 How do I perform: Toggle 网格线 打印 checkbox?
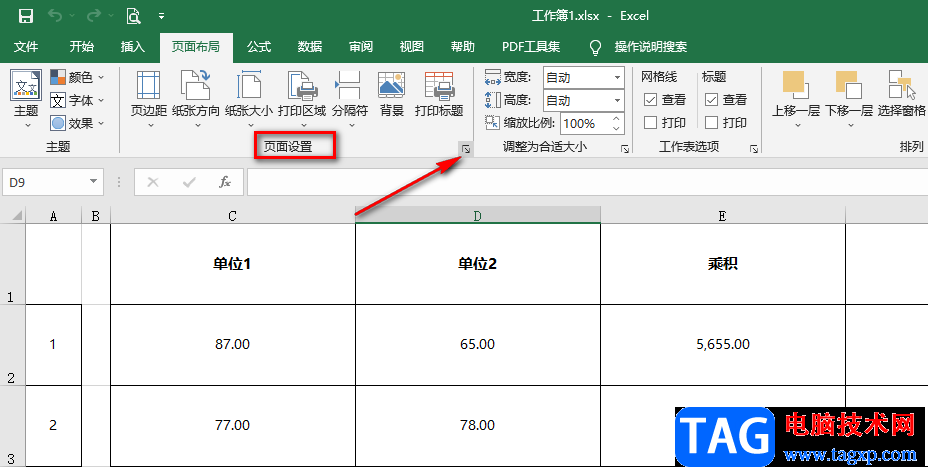[x=650, y=123]
